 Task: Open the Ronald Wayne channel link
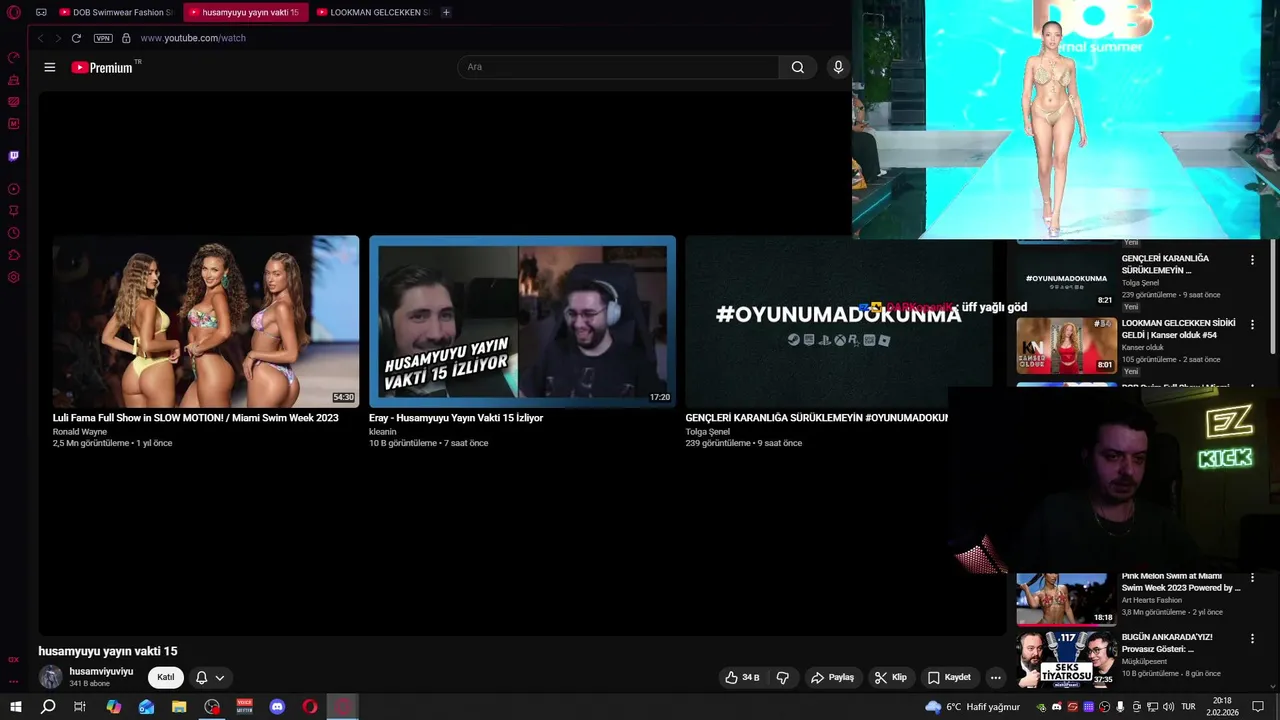80,432
